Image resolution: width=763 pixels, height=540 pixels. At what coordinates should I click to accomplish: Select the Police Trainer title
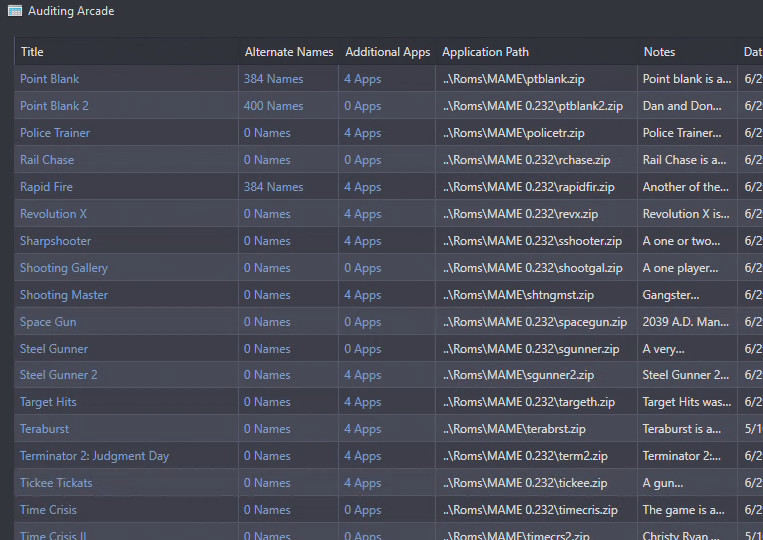click(x=54, y=133)
